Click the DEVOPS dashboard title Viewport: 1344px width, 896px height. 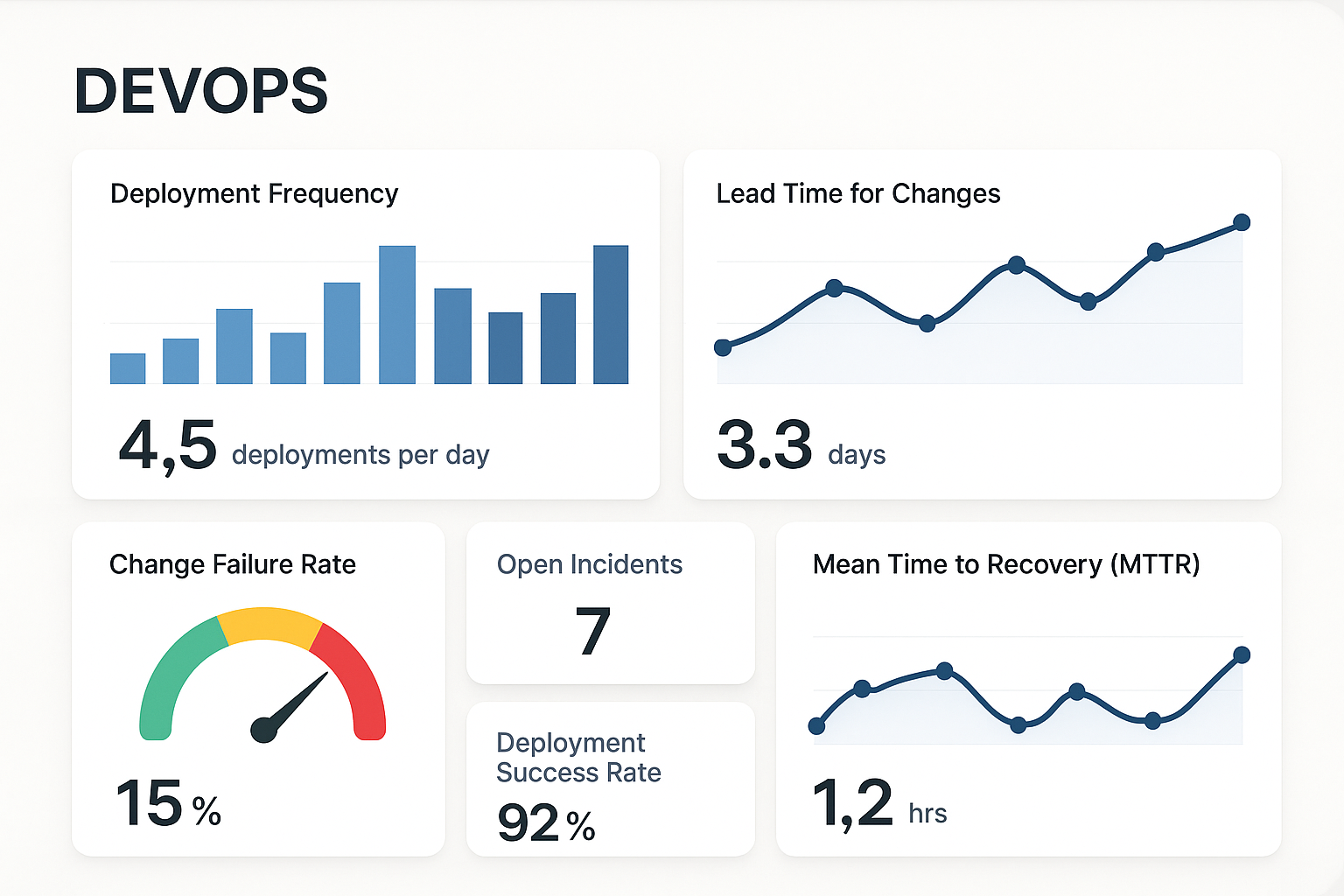(200, 90)
